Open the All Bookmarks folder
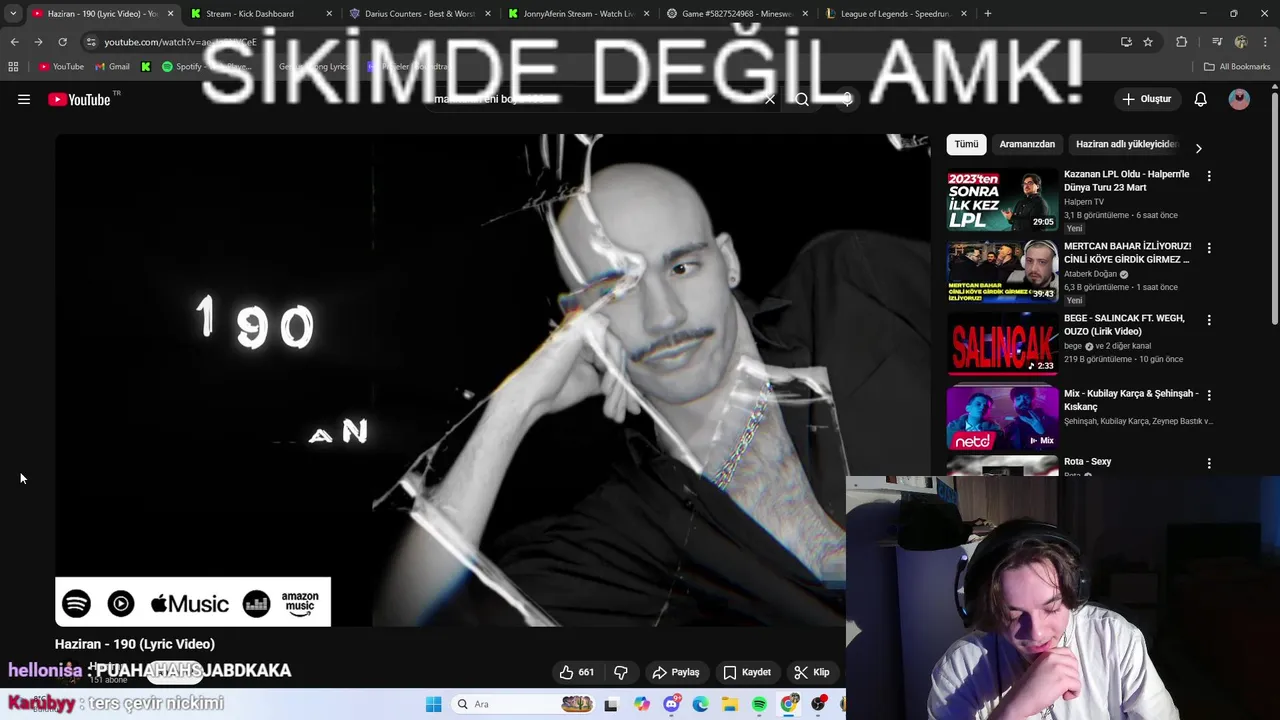The height and width of the screenshot is (720, 1280). pyautogui.click(x=1237, y=67)
